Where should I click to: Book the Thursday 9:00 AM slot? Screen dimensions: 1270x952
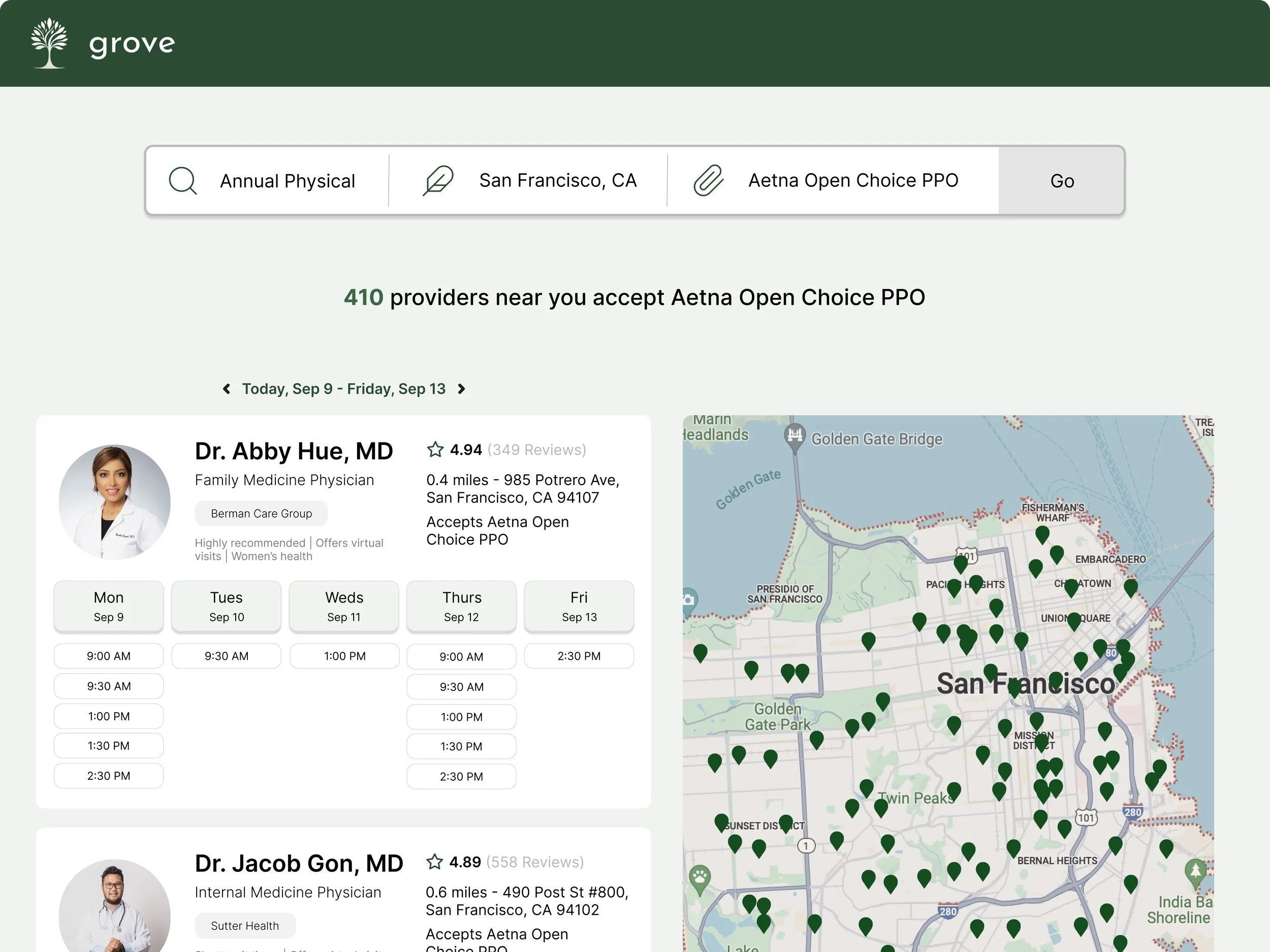[x=462, y=656]
